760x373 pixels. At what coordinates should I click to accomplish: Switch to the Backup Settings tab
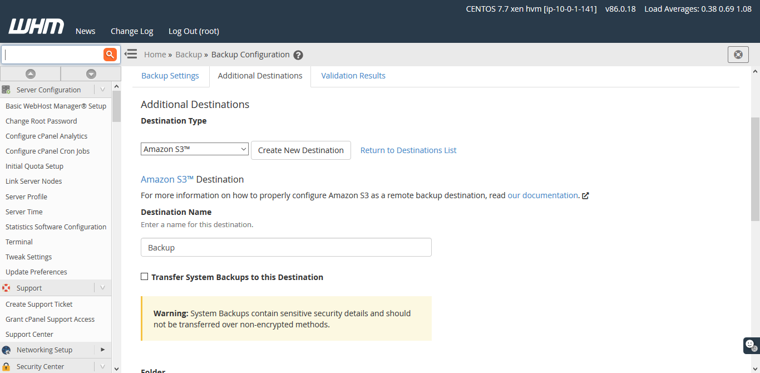pyautogui.click(x=170, y=76)
